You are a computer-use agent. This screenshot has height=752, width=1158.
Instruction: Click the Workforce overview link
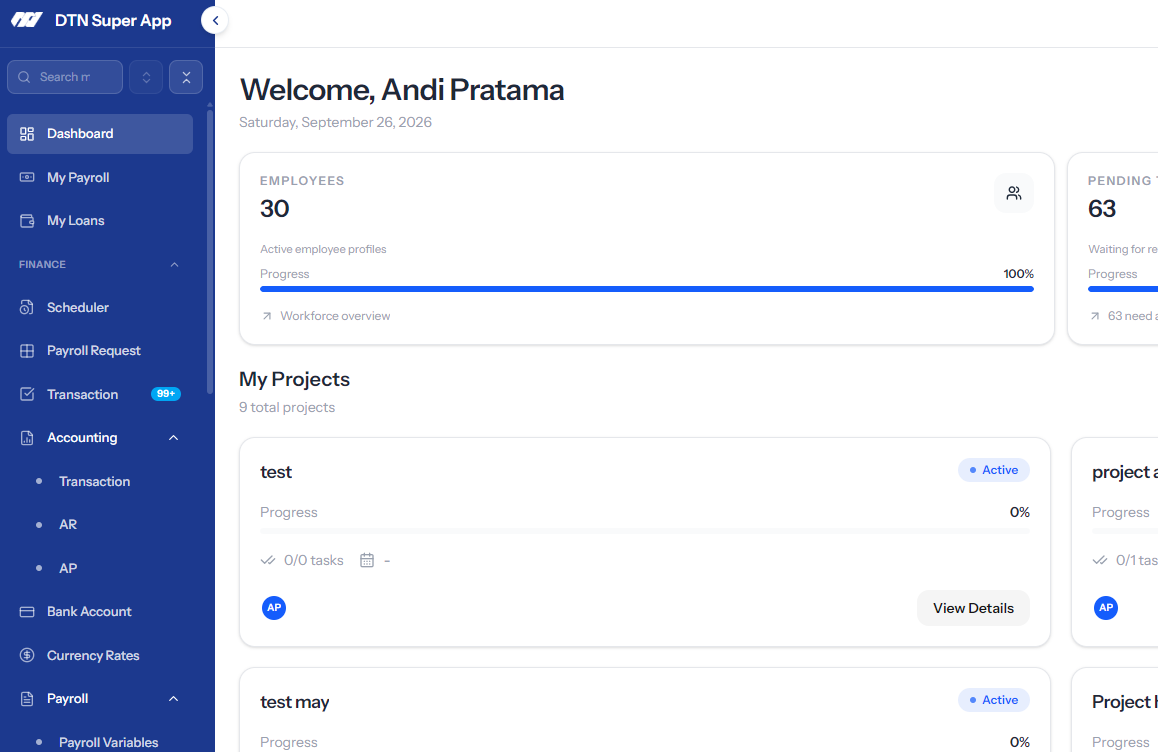pyautogui.click(x=335, y=316)
